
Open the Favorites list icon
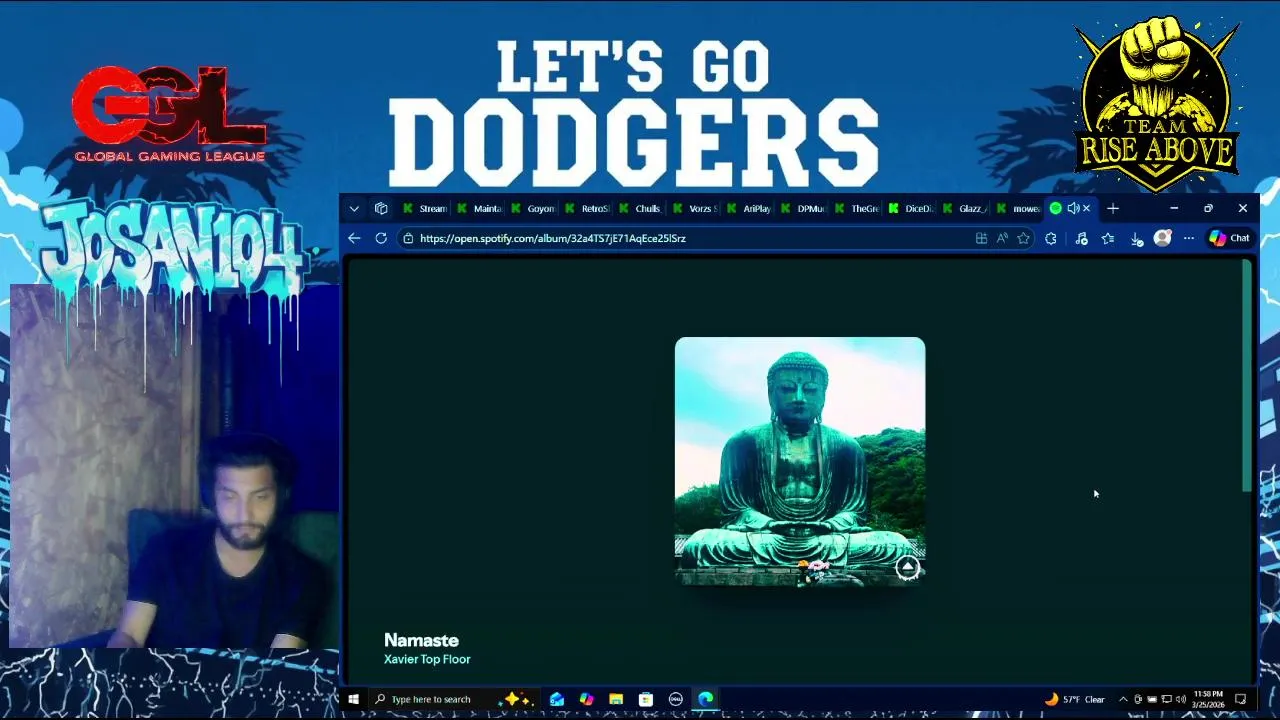pyautogui.click(x=1108, y=238)
